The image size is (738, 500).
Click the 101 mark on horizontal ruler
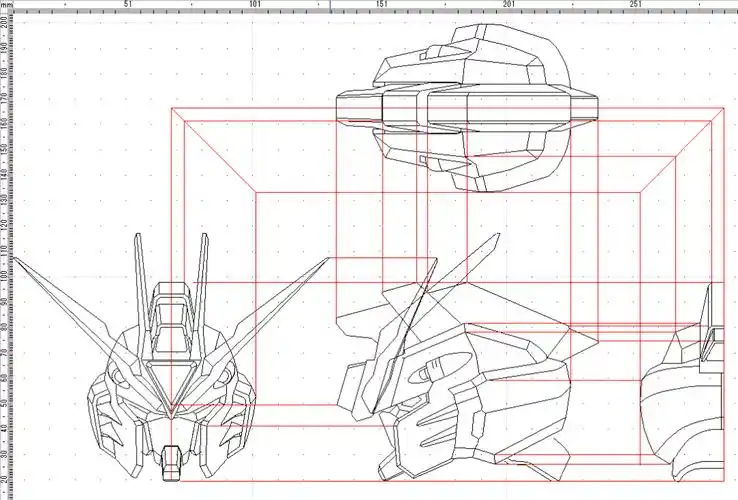tap(254, 5)
